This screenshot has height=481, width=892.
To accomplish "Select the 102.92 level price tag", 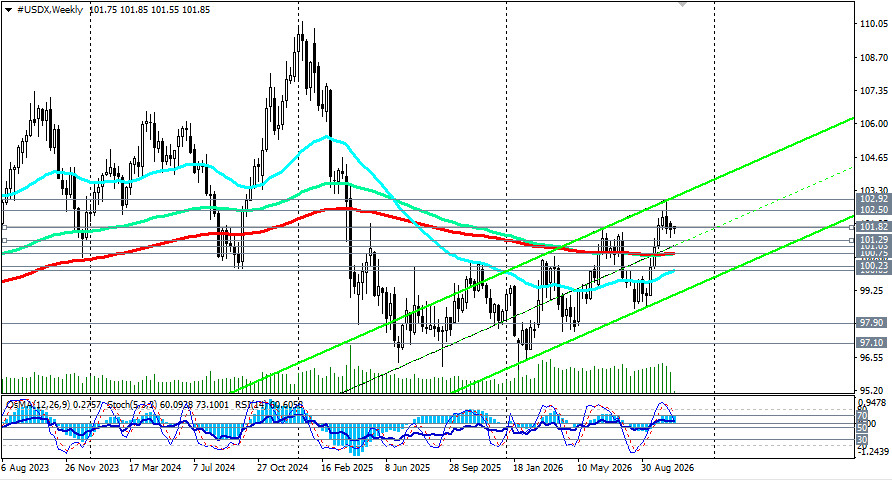I will tap(873, 199).
